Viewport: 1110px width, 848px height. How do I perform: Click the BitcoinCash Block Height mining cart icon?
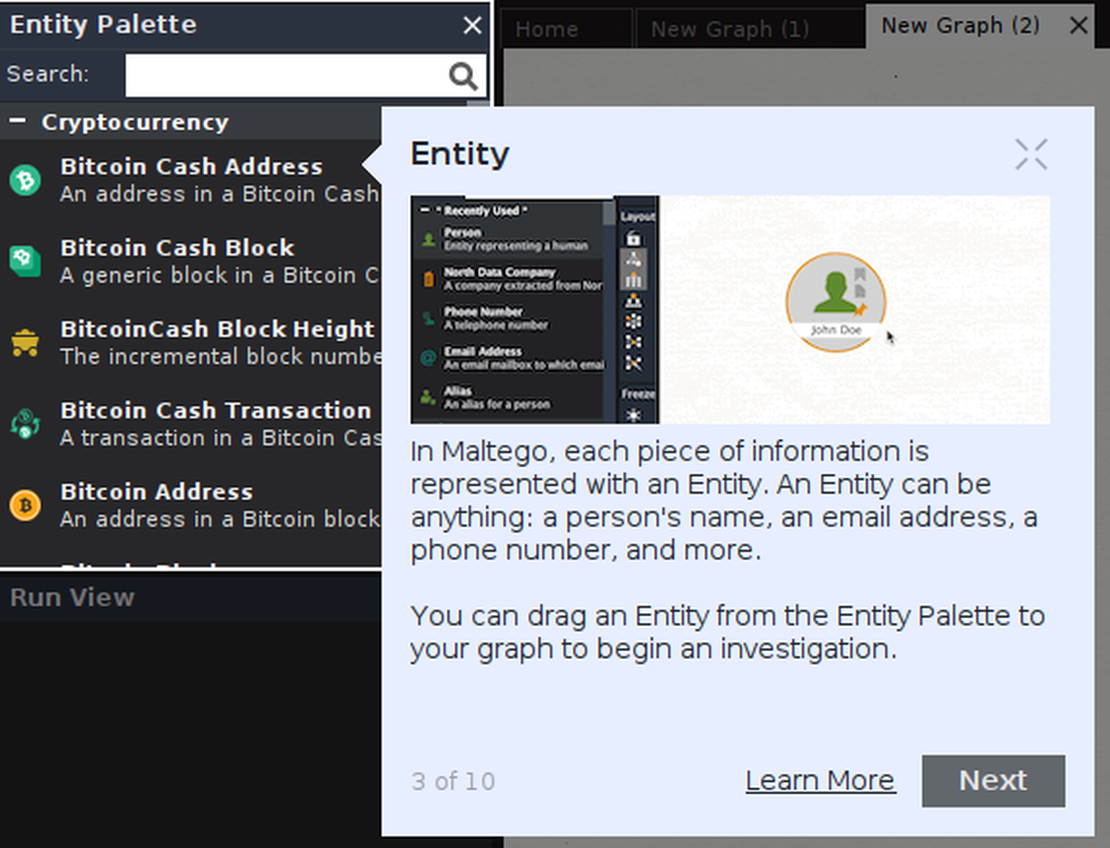[25, 343]
